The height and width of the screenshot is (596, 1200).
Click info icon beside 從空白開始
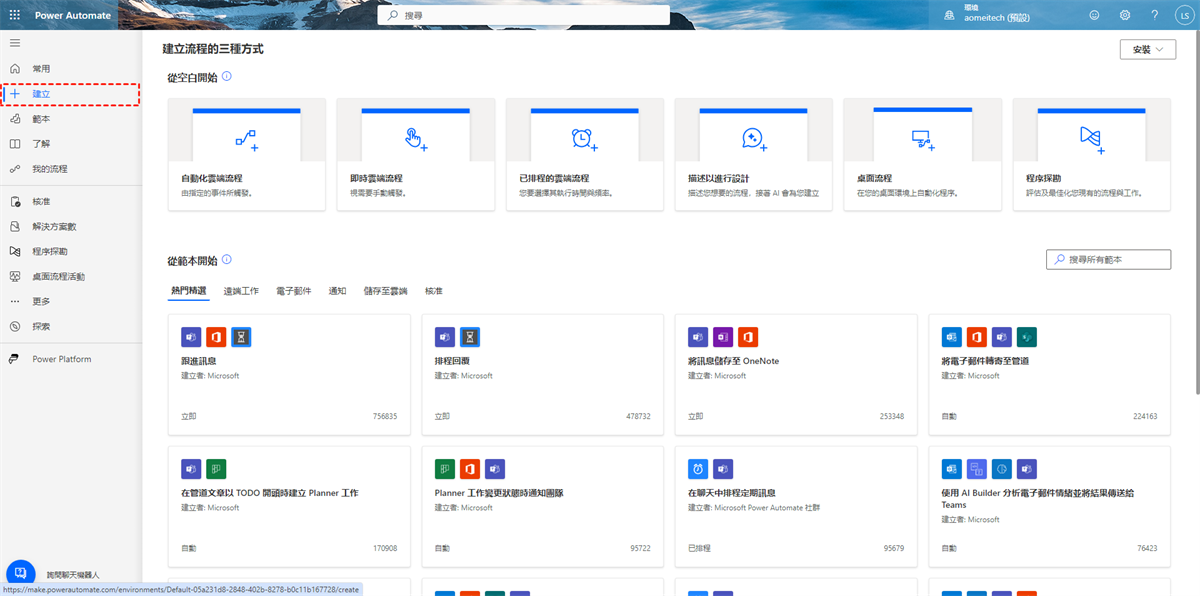[x=227, y=76]
